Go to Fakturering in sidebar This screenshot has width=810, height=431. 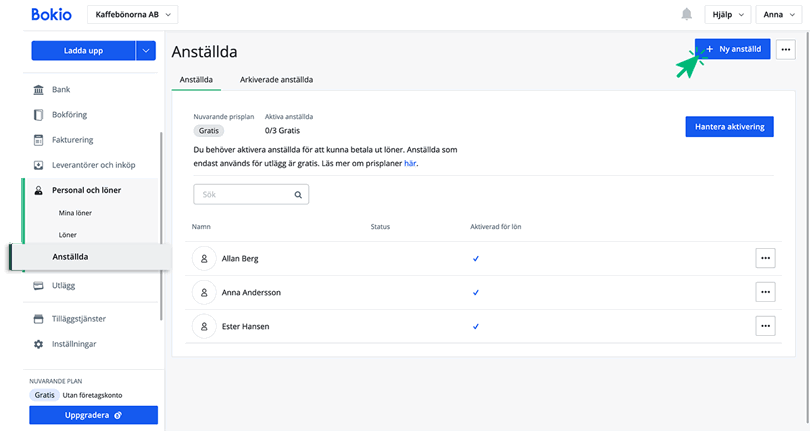pos(72,140)
